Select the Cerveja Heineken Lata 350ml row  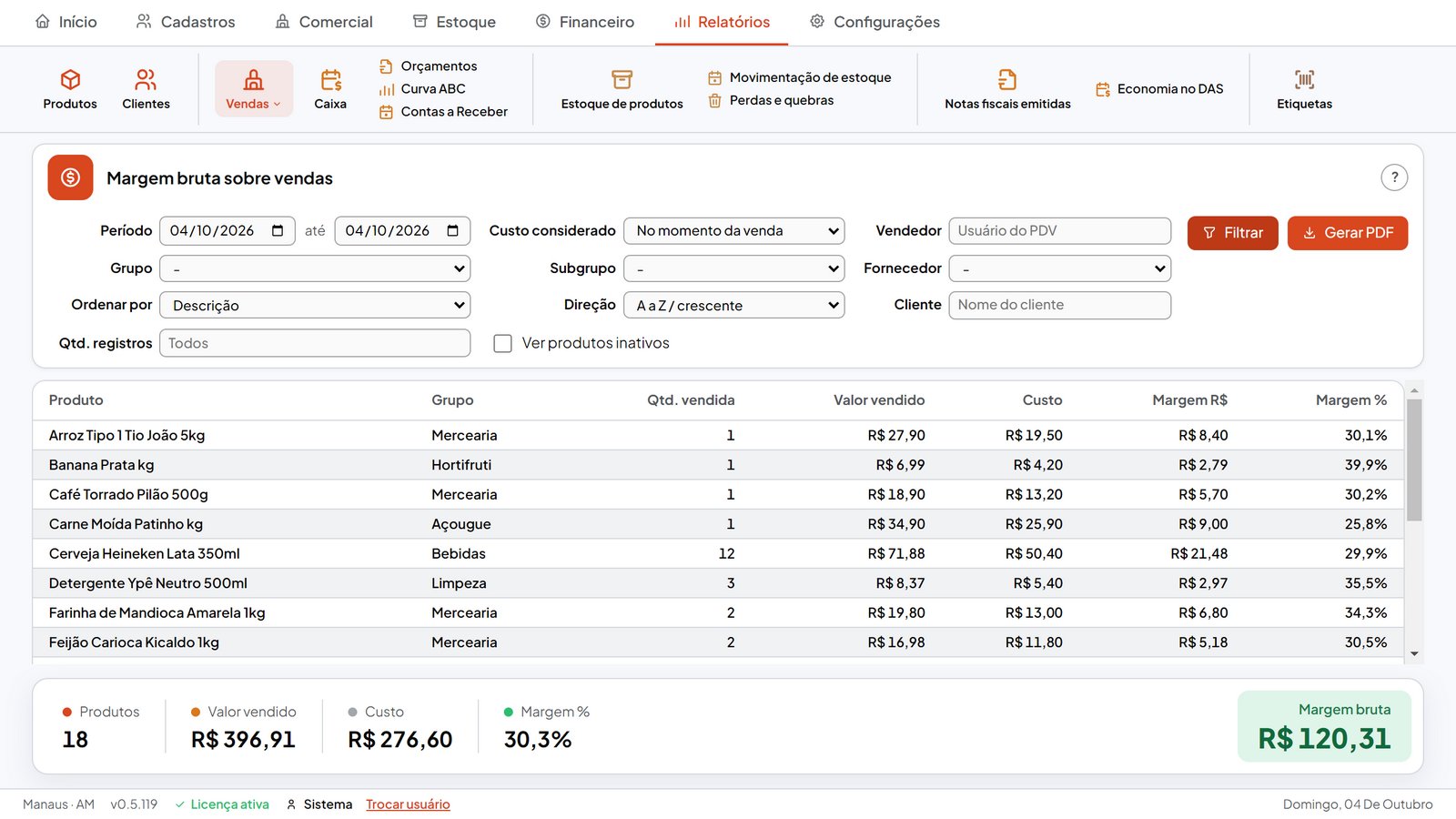coord(718,553)
